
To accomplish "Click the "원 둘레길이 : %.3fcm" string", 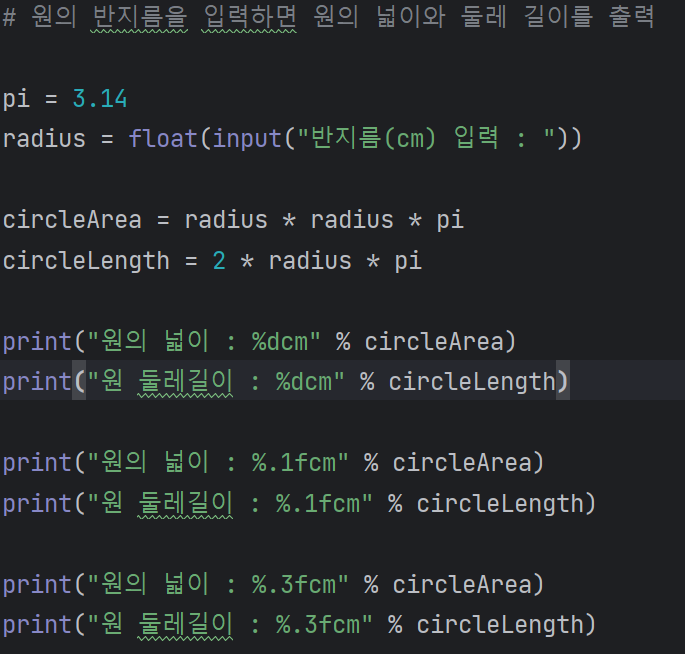I will coord(230,624).
